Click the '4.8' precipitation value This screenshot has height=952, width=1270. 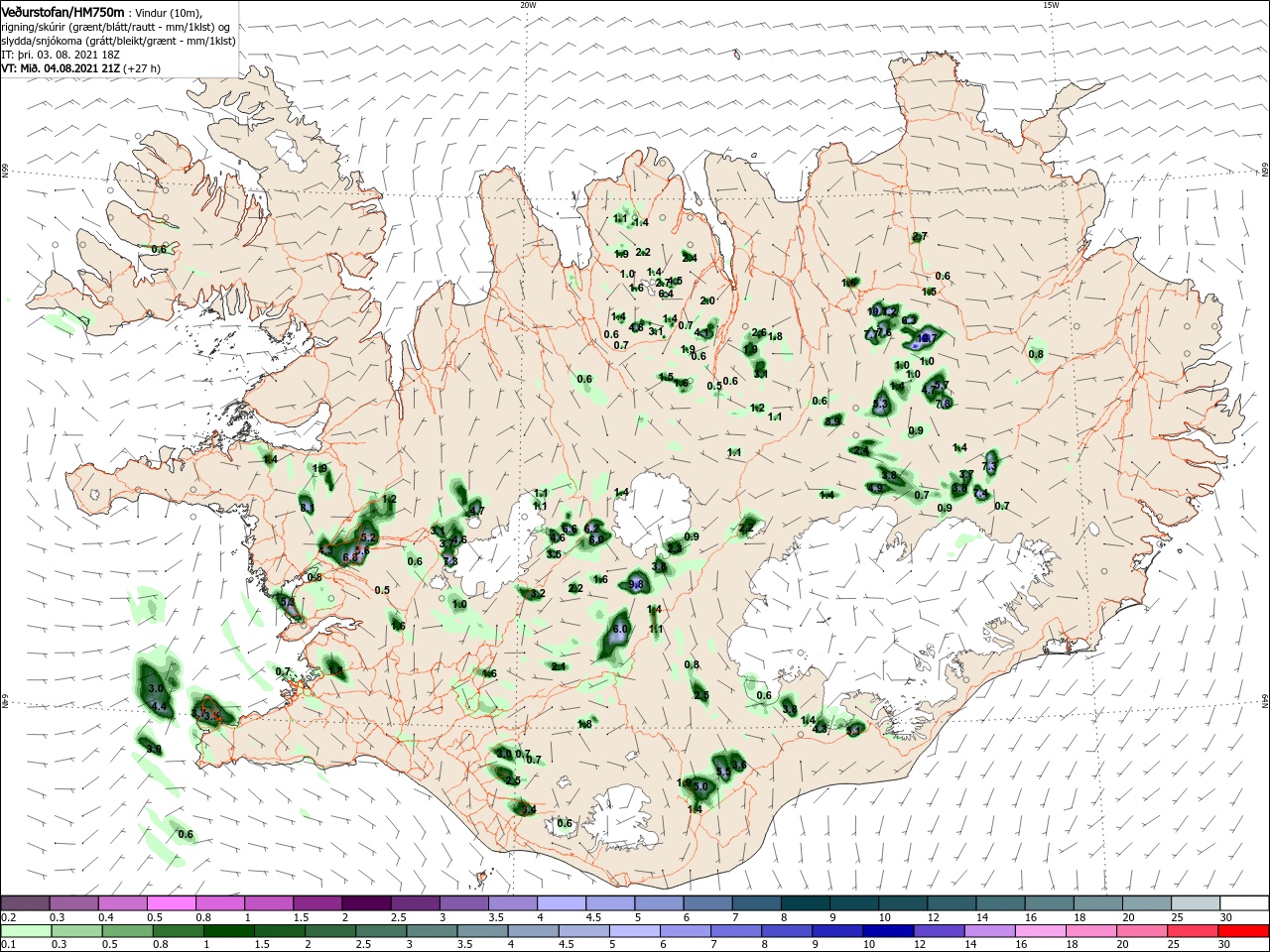(x=636, y=328)
